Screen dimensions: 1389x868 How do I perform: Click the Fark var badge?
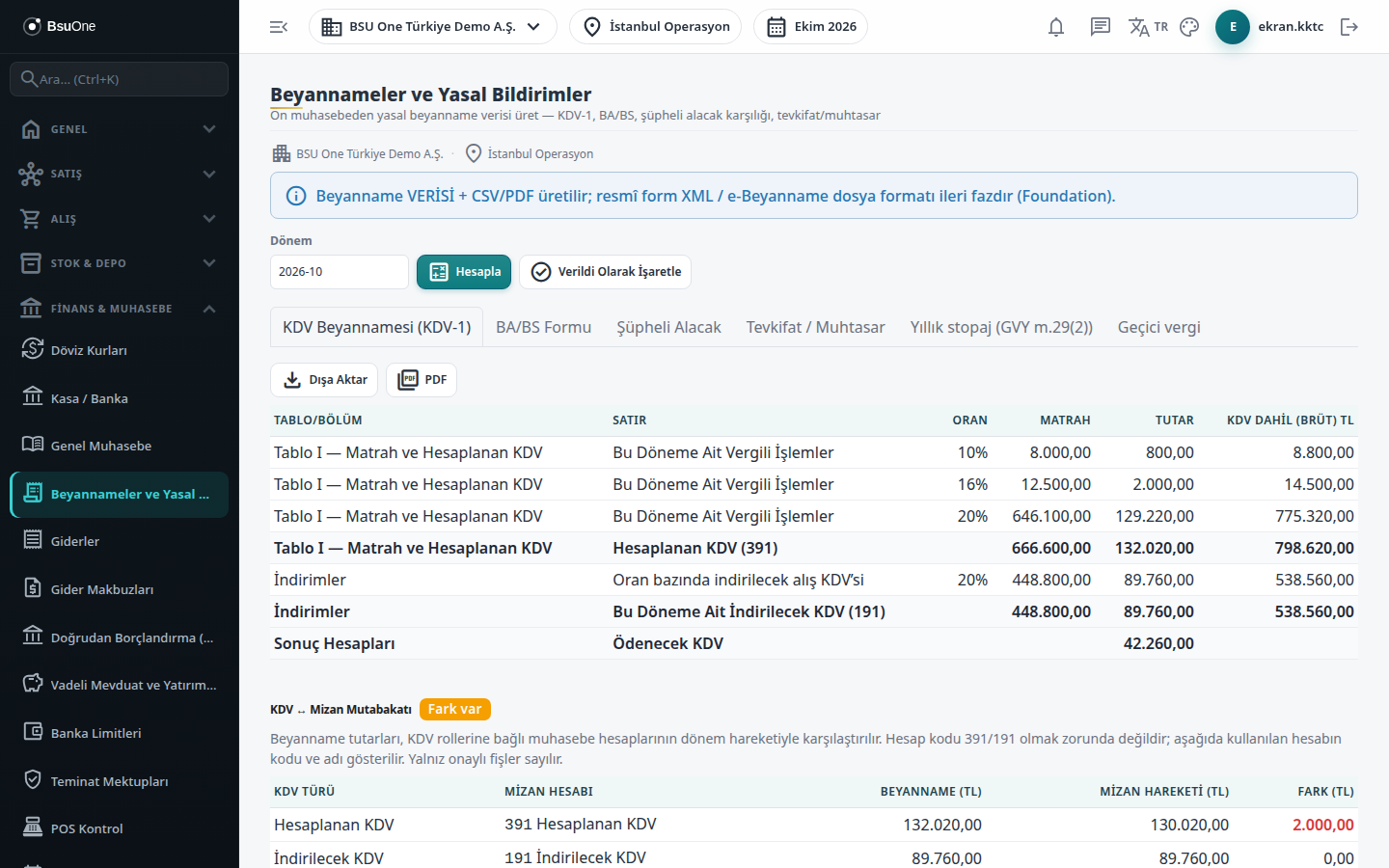[454, 709]
